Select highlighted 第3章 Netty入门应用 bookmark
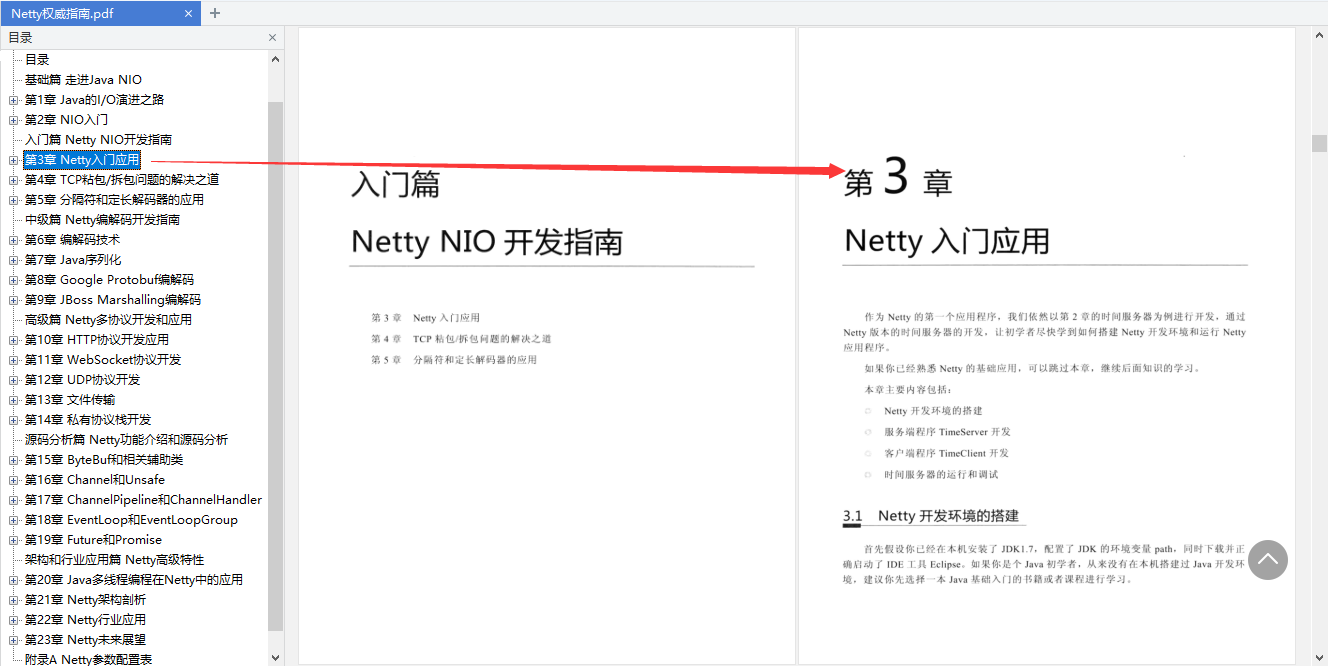This screenshot has height=666, width=1328. pos(82,160)
